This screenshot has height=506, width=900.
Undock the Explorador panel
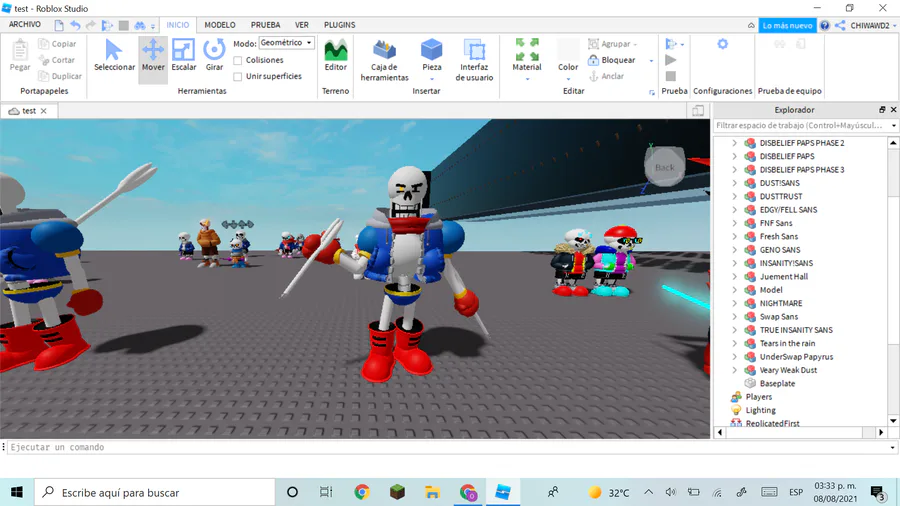tap(882, 110)
